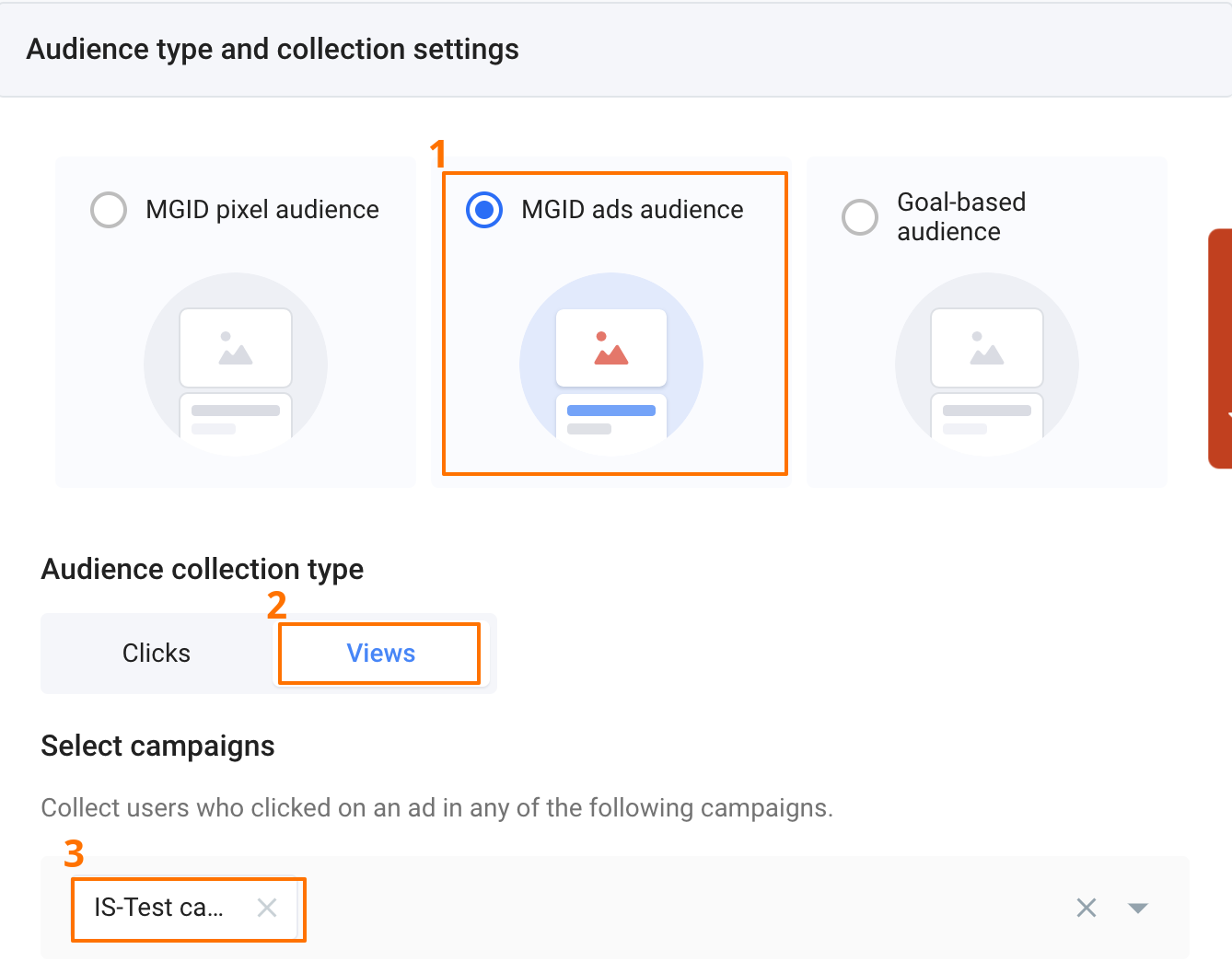Choose the Goal-based audience radio button
This screenshot has width=1232, height=961.
coord(860,217)
